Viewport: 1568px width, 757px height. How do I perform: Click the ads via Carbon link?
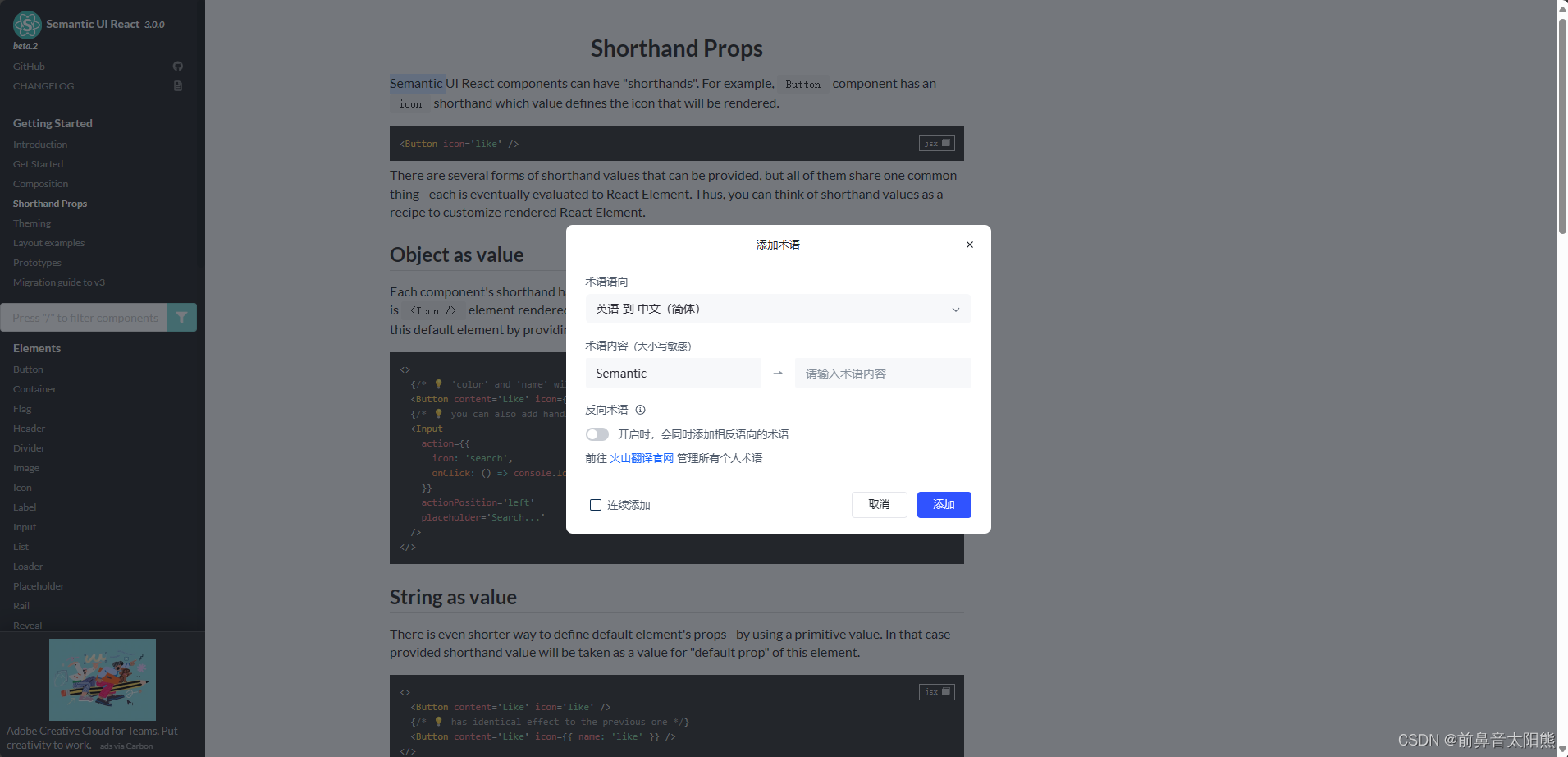click(126, 746)
